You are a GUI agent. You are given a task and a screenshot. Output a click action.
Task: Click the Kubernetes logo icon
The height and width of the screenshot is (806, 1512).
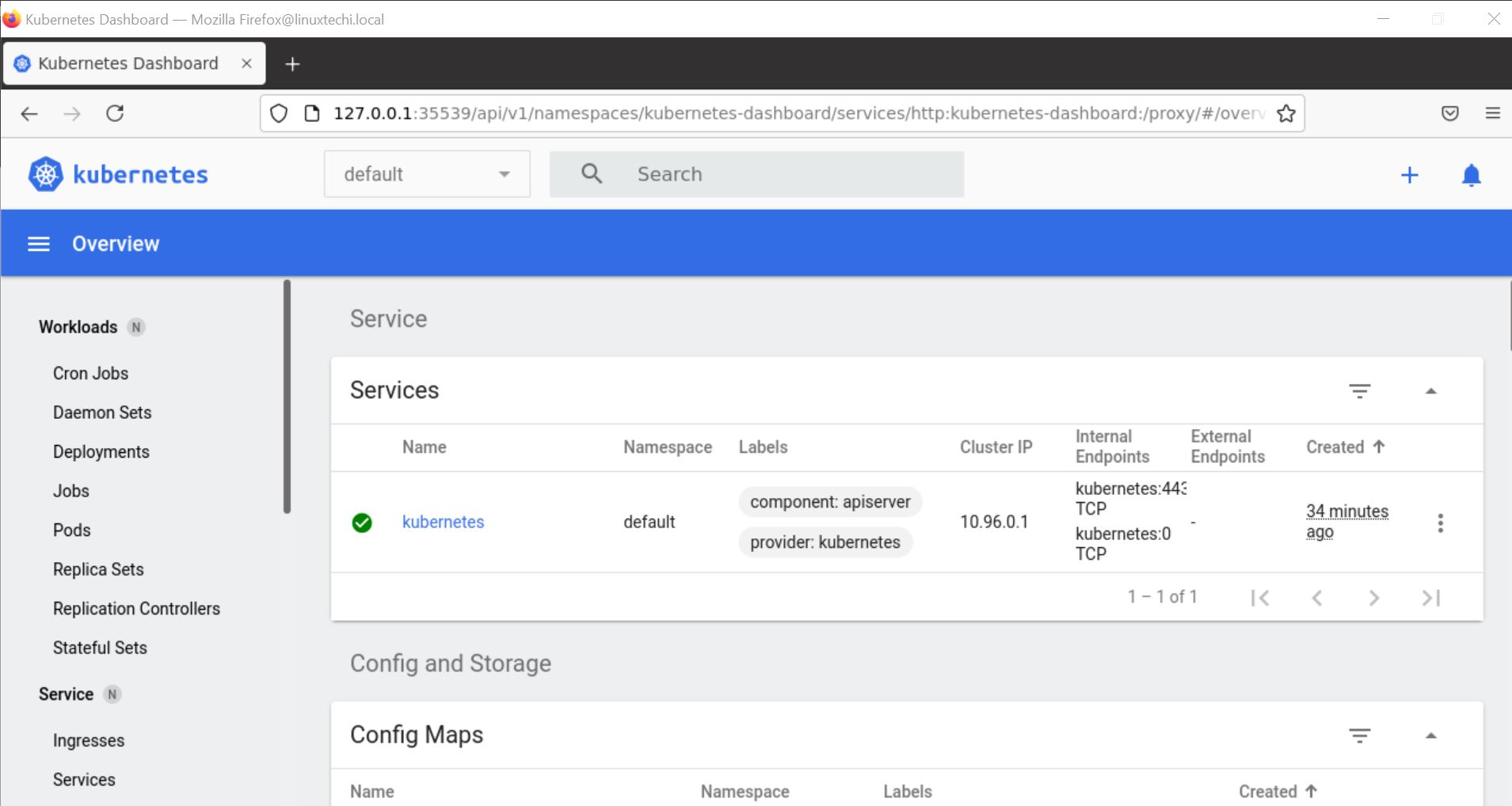(x=45, y=174)
